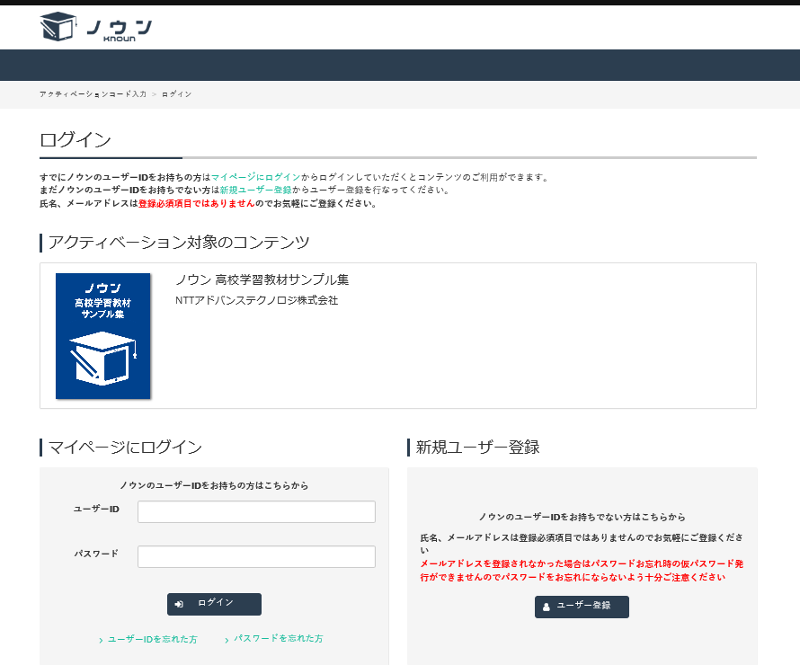Open the パスワードを忘れた方 link

click(278, 639)
